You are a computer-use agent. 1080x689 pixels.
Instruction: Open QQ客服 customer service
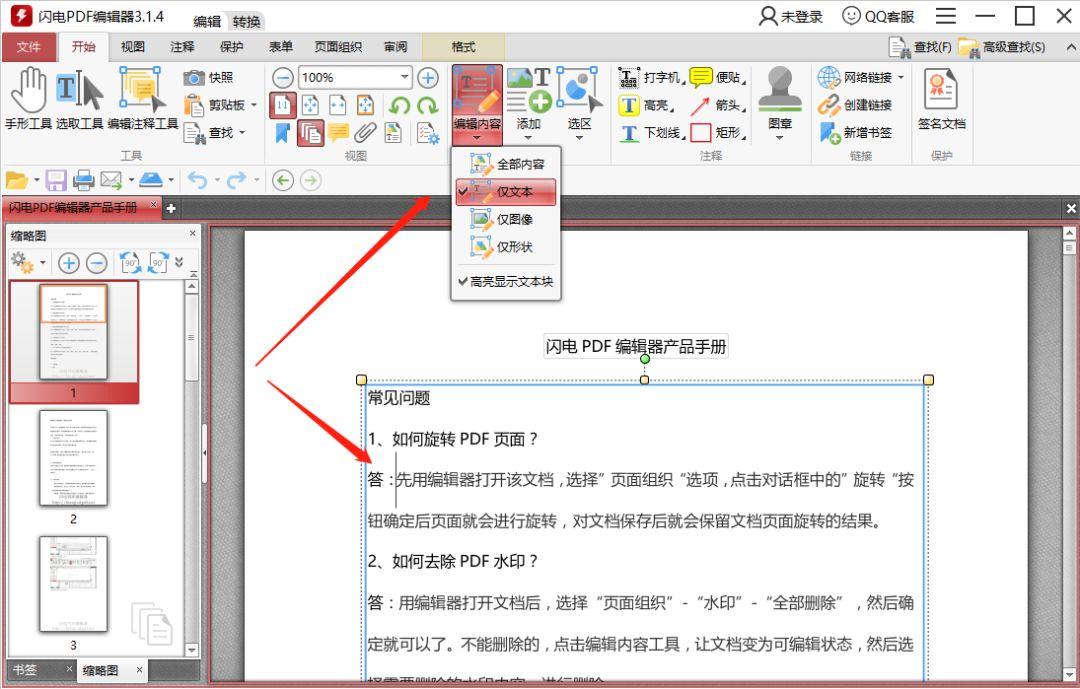[878, 16]
